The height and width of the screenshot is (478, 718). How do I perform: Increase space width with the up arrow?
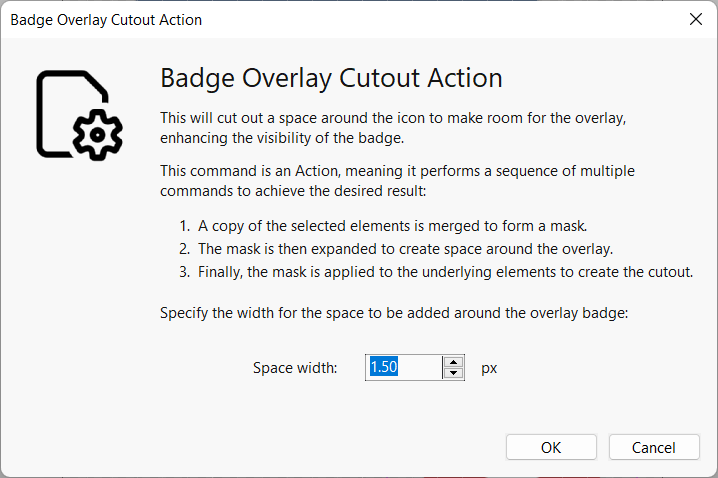coord(454,361)
